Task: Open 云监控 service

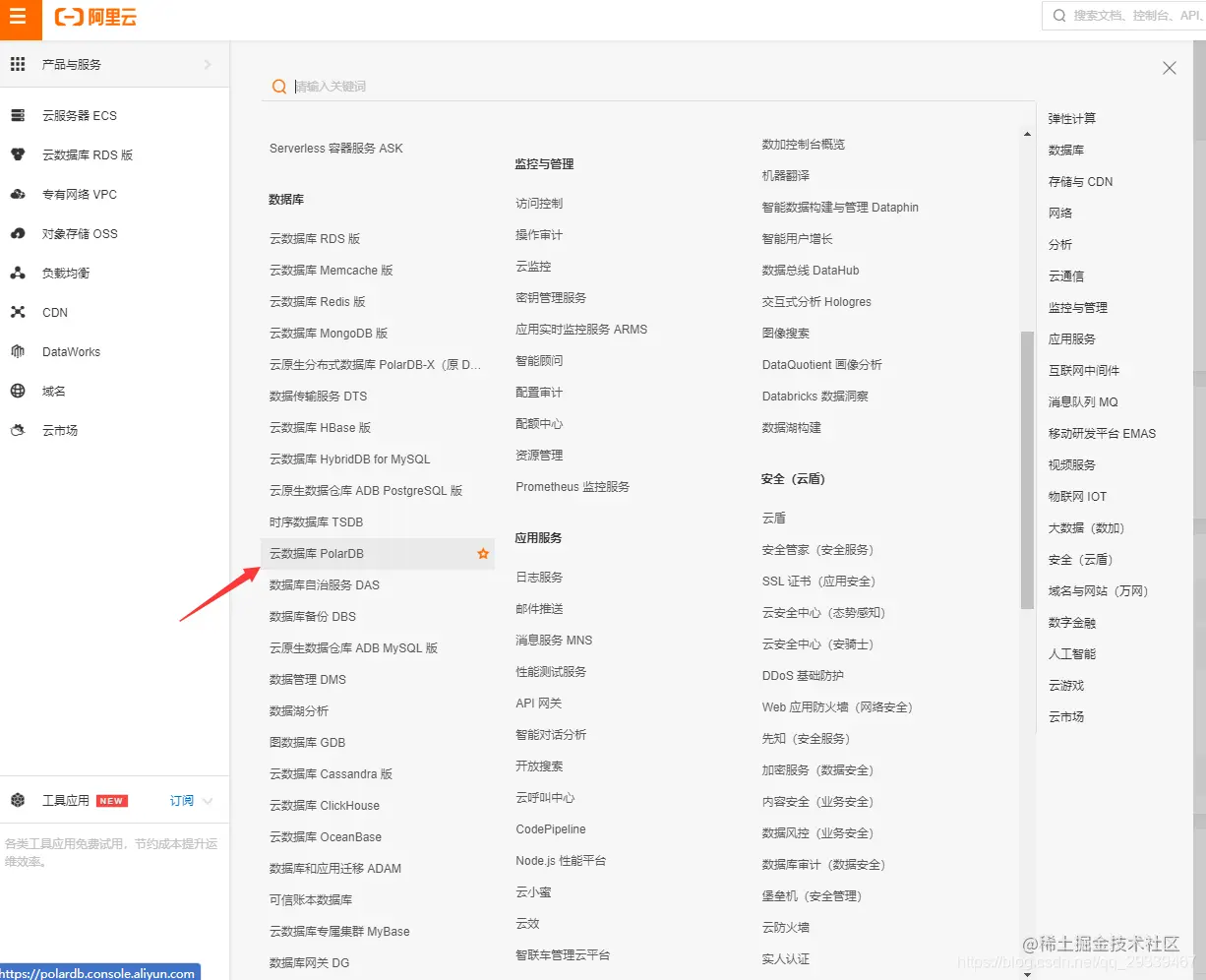Action: (533, 267)
